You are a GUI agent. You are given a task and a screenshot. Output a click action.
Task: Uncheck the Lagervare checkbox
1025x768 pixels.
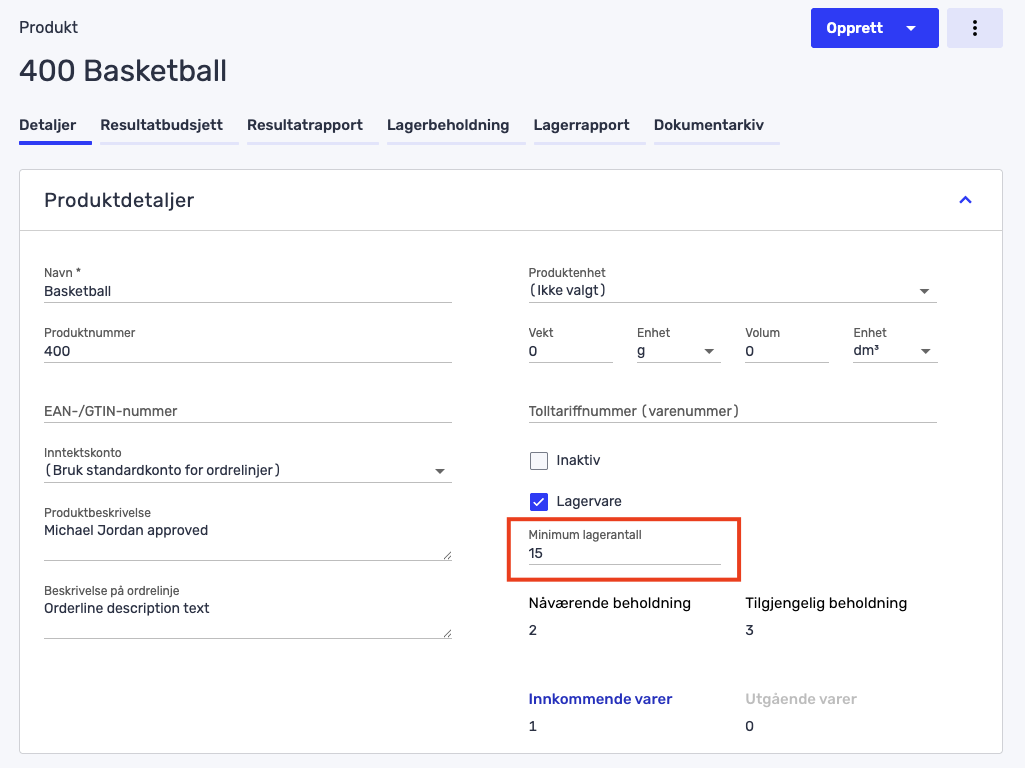539,501
